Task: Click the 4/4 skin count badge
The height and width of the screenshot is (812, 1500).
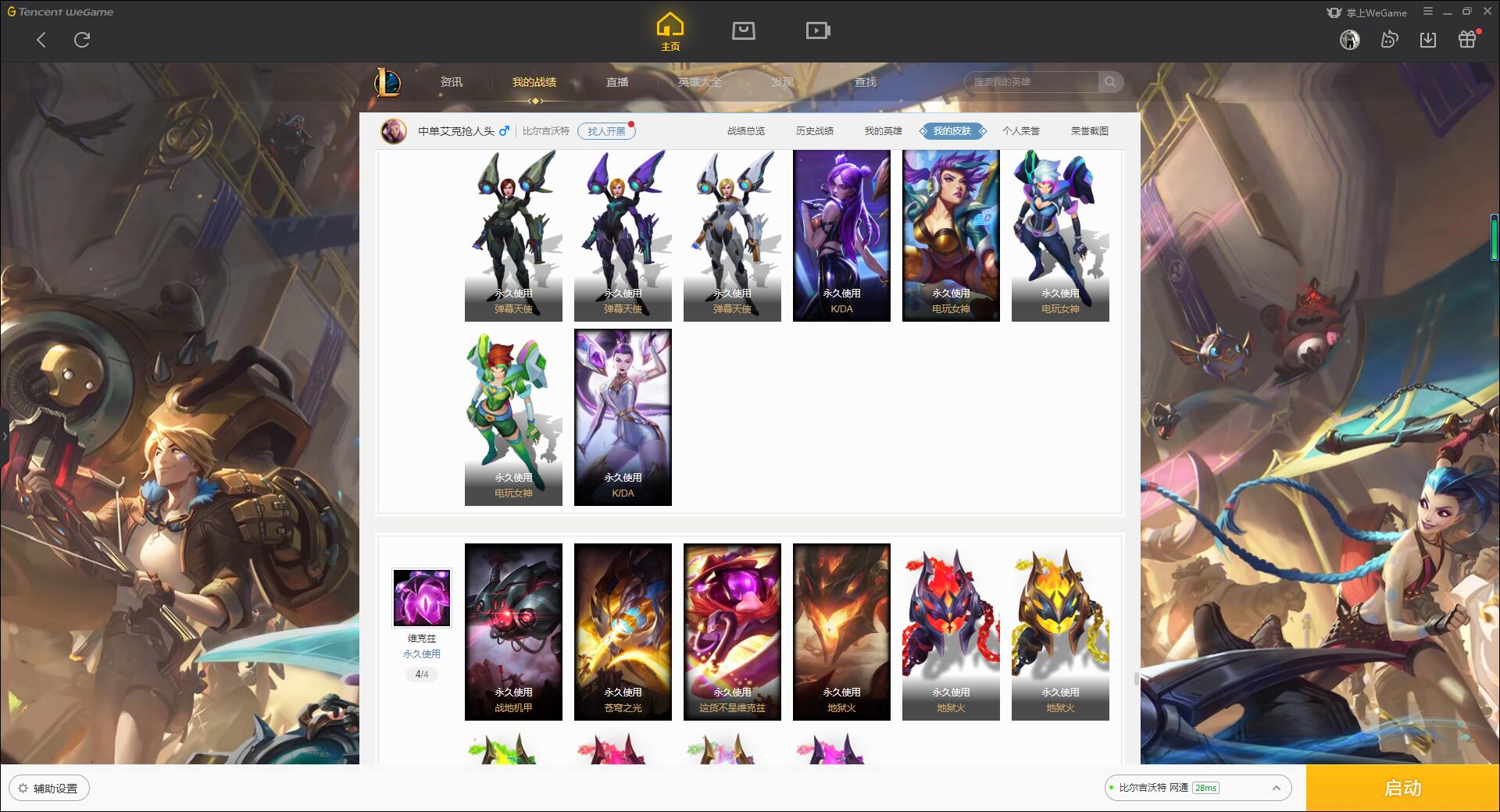Action: [421, 674]
